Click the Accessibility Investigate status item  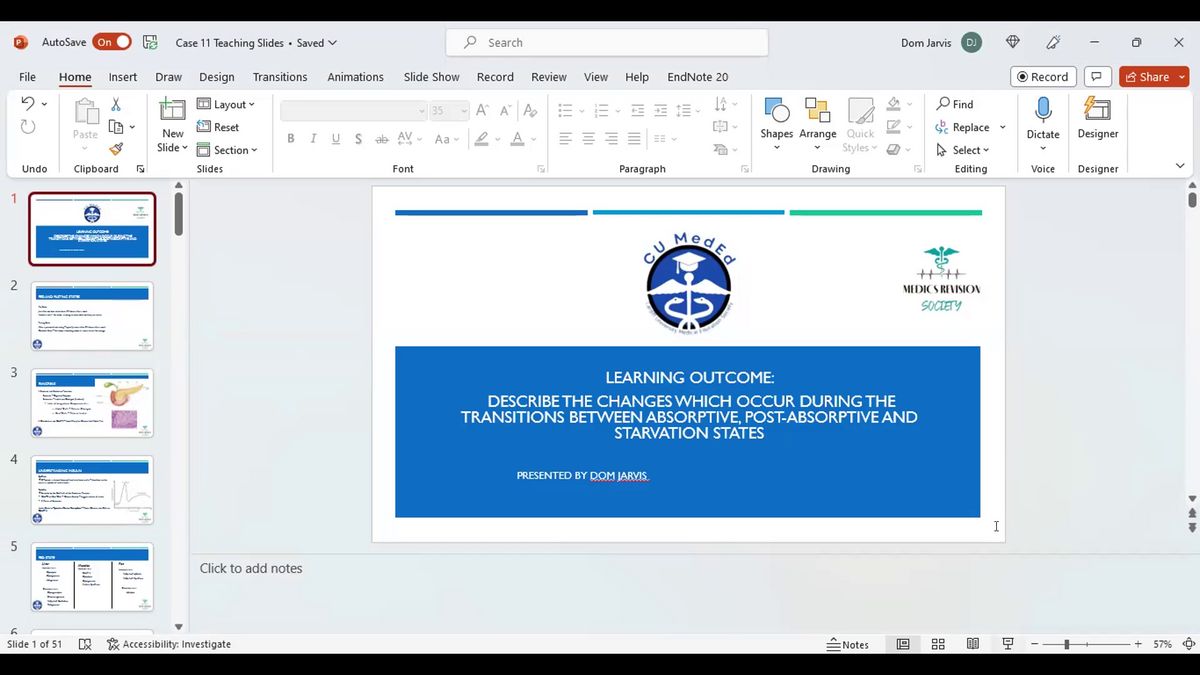169,644
